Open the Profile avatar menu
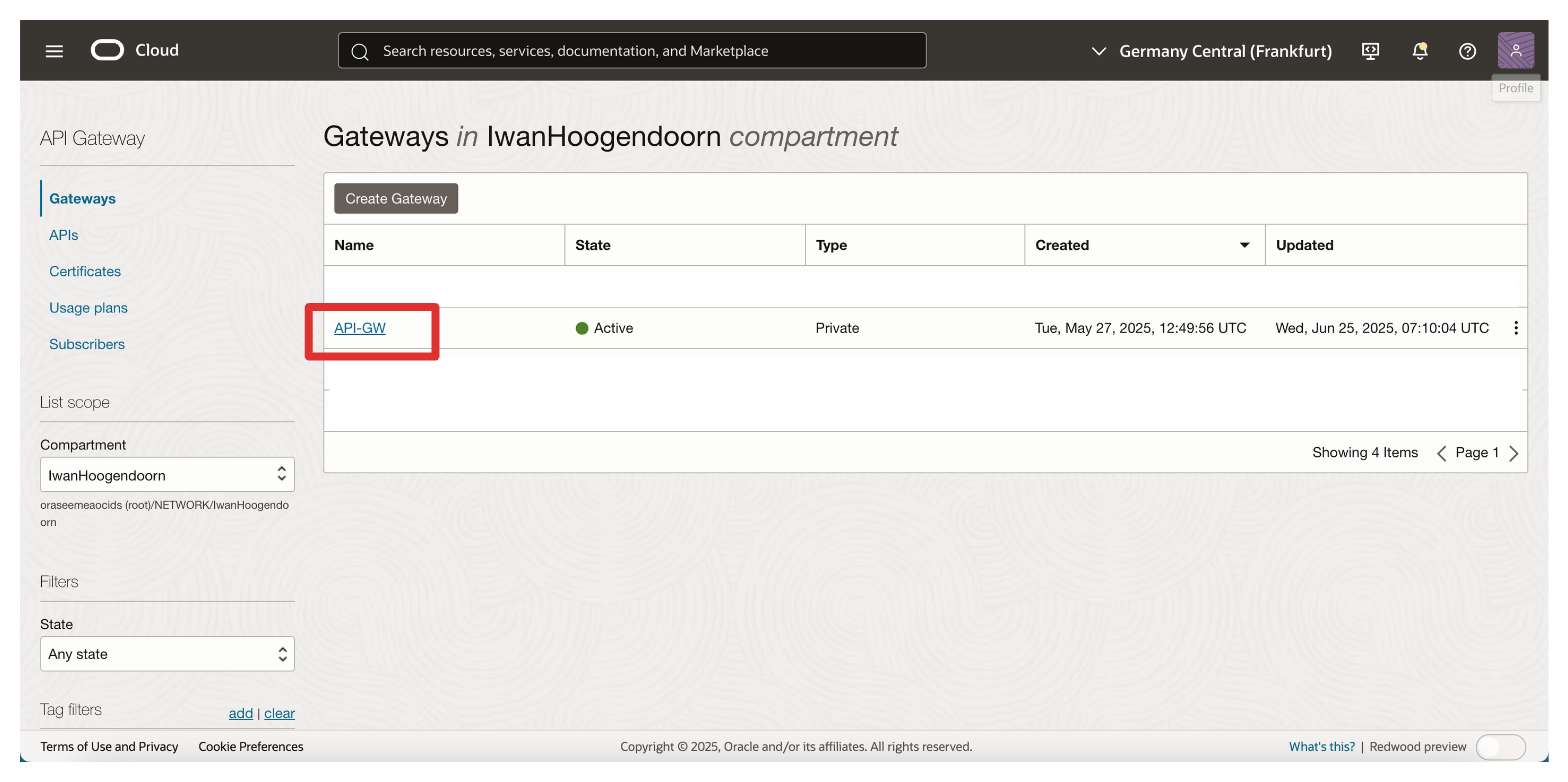This screenshot has height=782, width=1568. 1515,51
